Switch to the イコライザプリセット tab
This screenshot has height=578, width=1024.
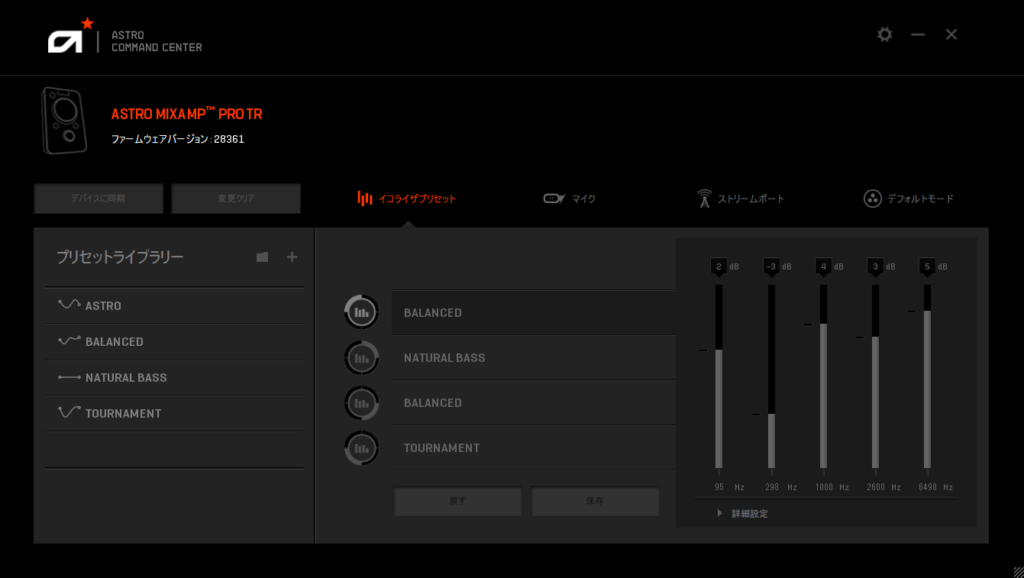(406, 199)
